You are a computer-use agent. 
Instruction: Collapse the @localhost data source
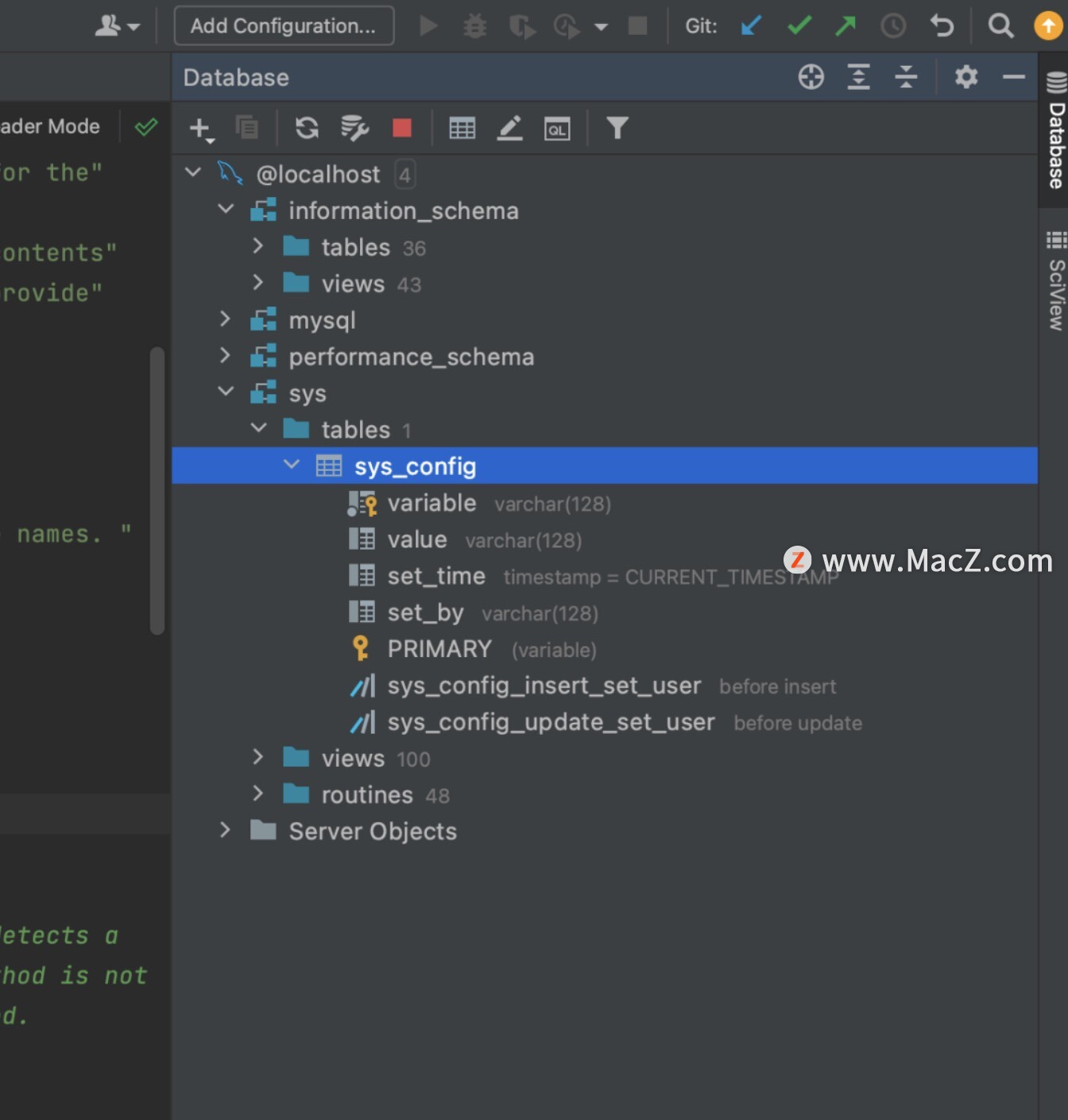click(193, 172)
